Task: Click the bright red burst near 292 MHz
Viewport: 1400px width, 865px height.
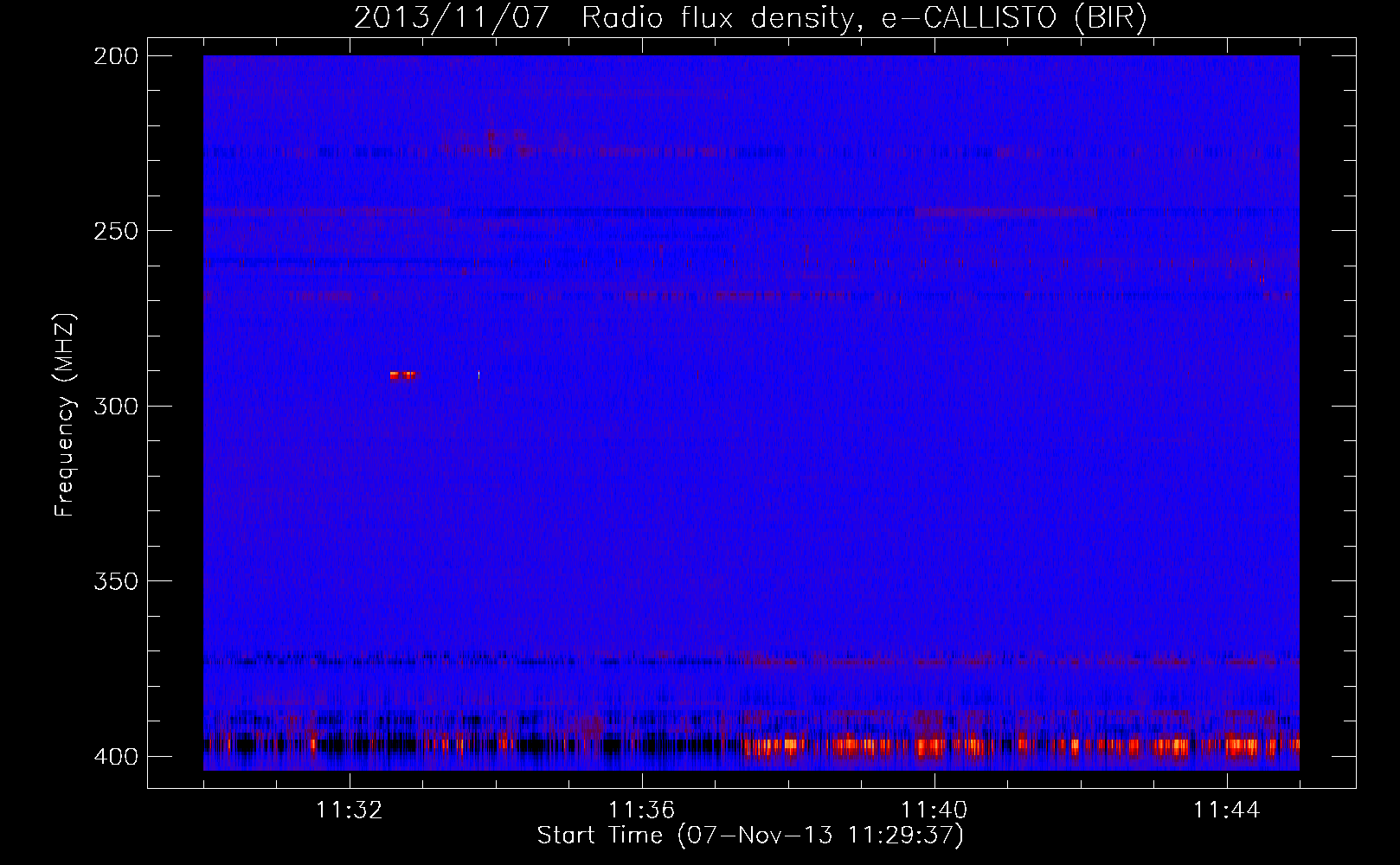Action: pyautogui.click(x=403, y=375)
